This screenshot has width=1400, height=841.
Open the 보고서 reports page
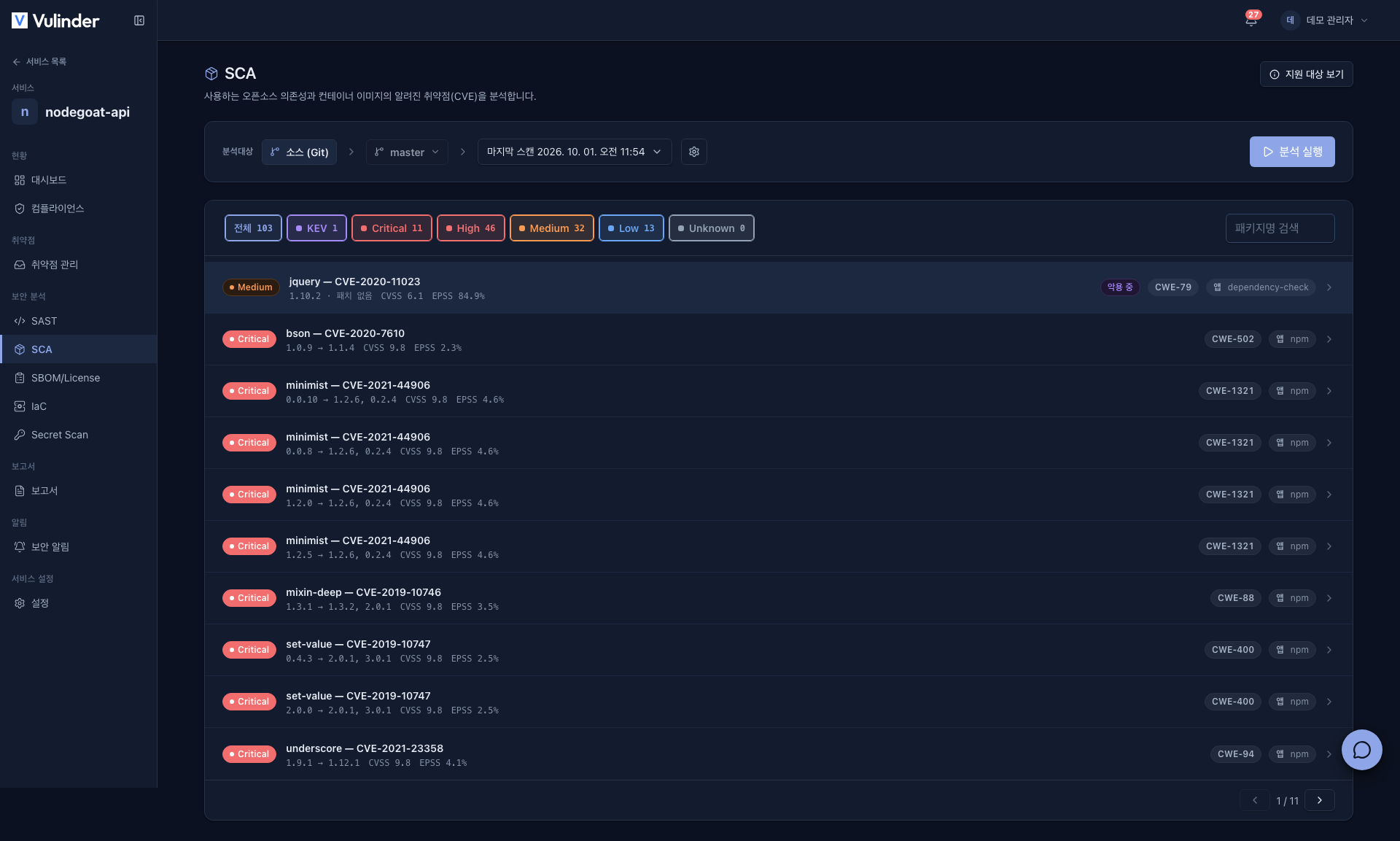point(78,491)
